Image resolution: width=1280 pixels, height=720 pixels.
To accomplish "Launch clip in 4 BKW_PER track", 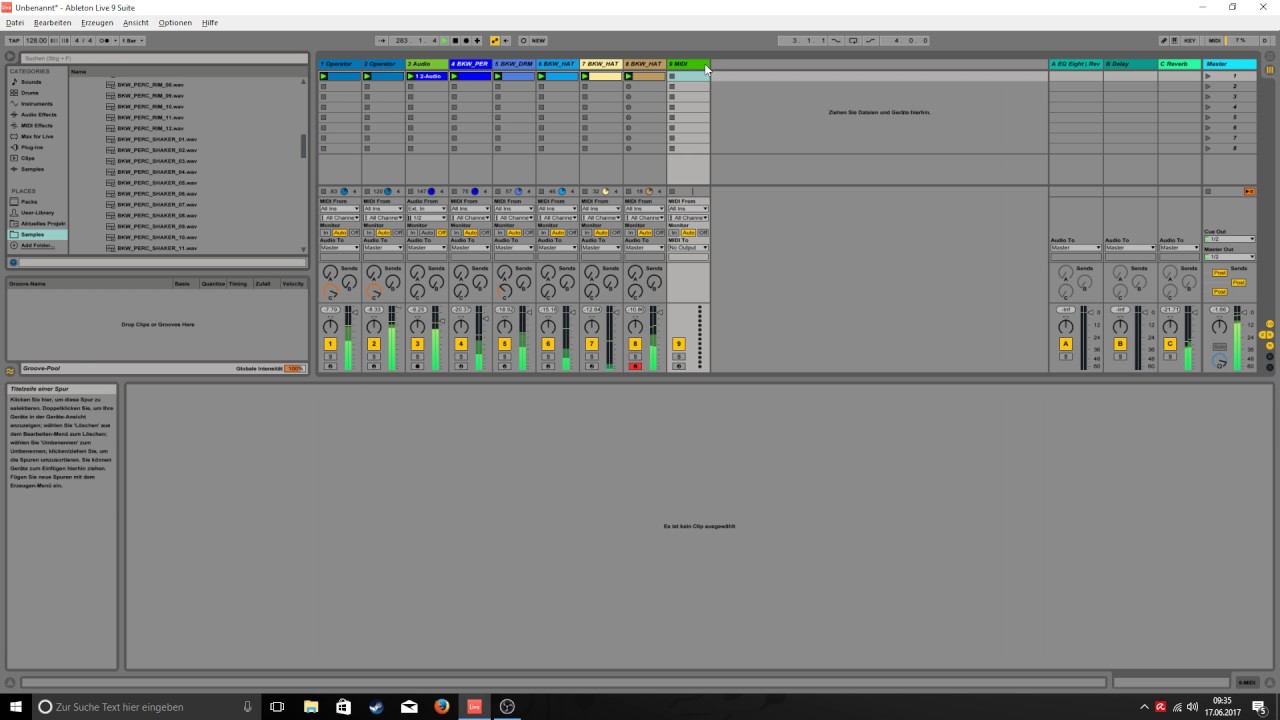I will click(455, 76).
